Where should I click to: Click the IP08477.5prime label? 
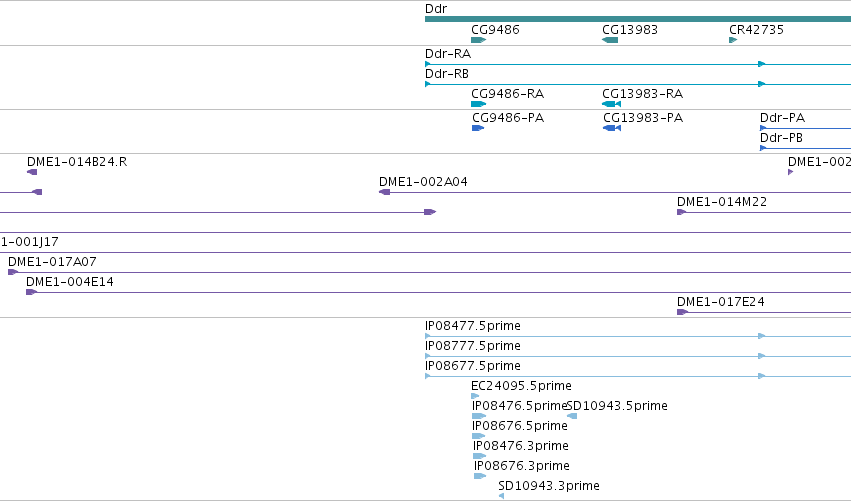(473, 326)
